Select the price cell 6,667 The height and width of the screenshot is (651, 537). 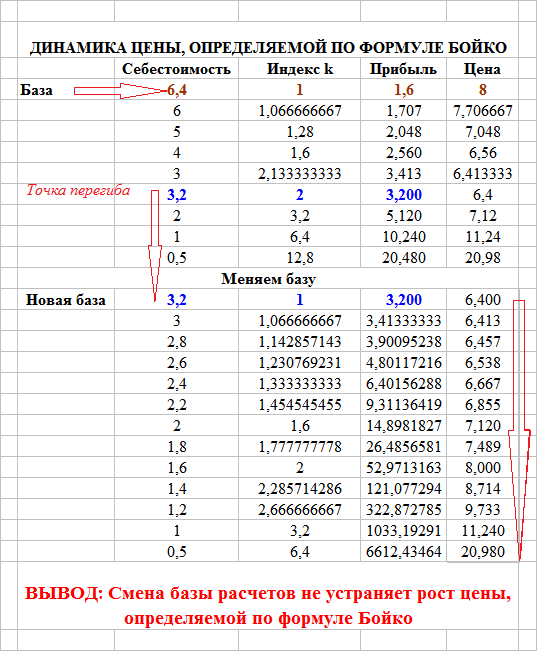click(x=482, y=383)
